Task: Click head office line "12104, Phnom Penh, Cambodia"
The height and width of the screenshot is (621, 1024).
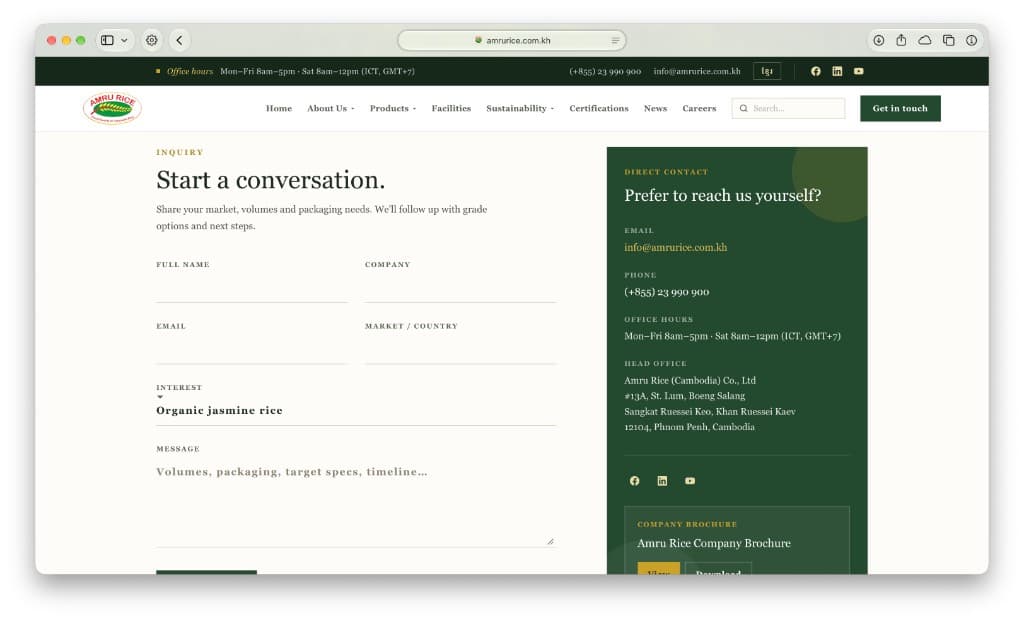Action: tap(689, 427)
